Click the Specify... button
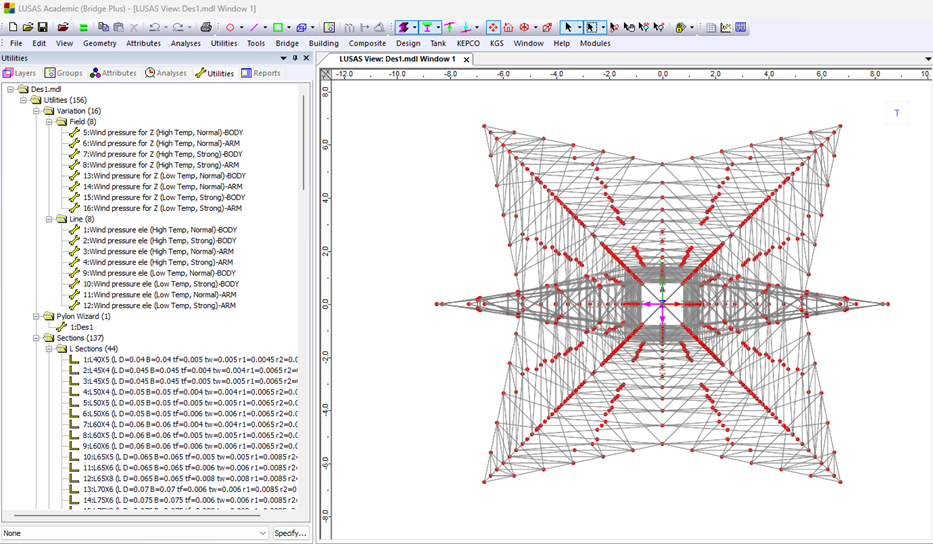The image size is (933, 544). point(290,533)
